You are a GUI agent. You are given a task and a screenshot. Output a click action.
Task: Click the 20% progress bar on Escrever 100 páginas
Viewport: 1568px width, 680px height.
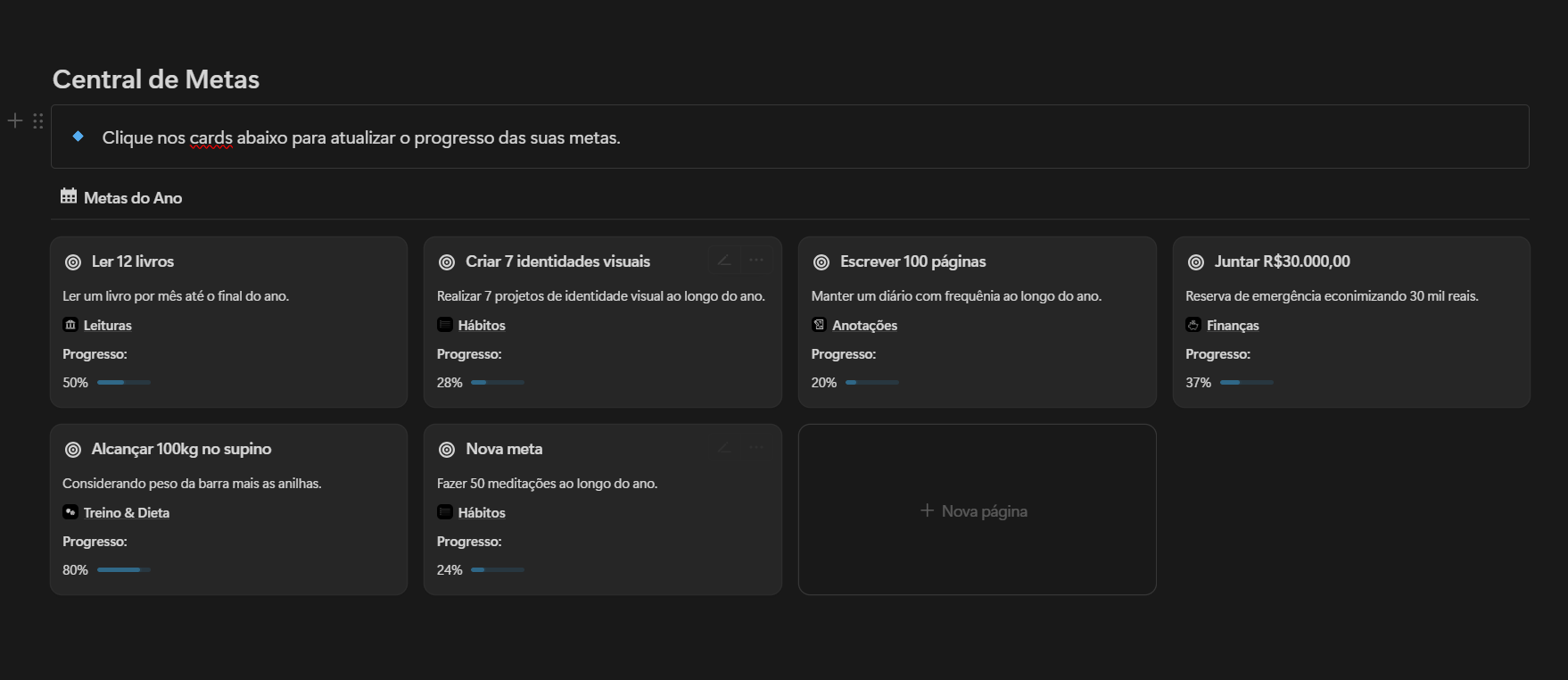(x=872, y=382)
